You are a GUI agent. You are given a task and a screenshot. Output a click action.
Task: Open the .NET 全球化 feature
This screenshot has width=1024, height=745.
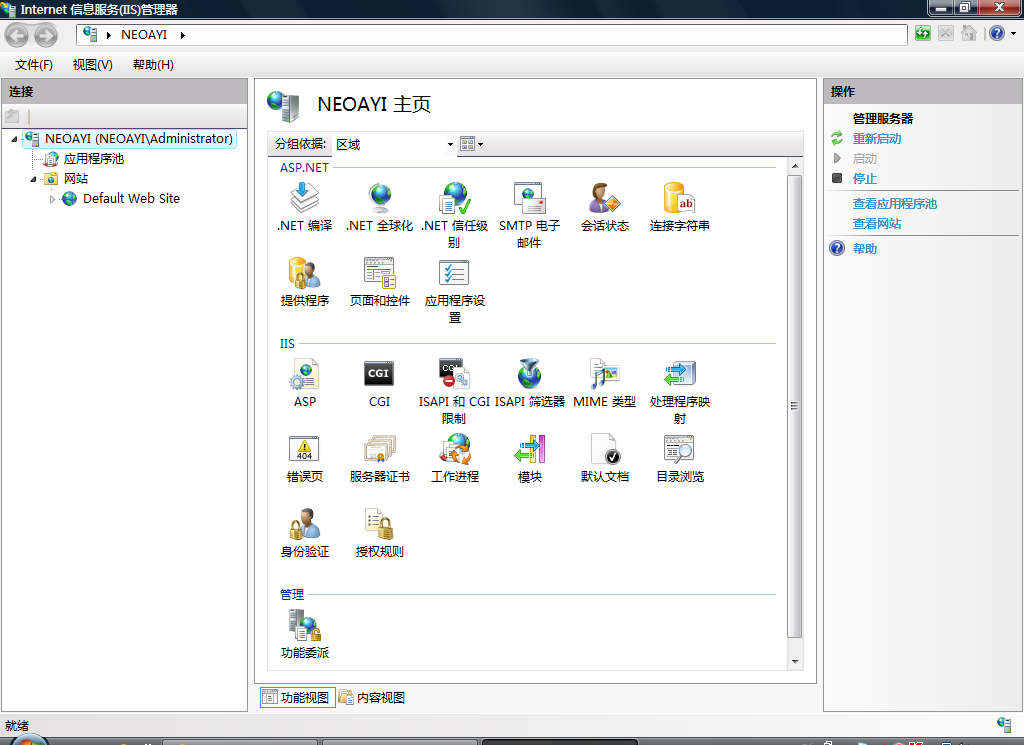point(379,207)
